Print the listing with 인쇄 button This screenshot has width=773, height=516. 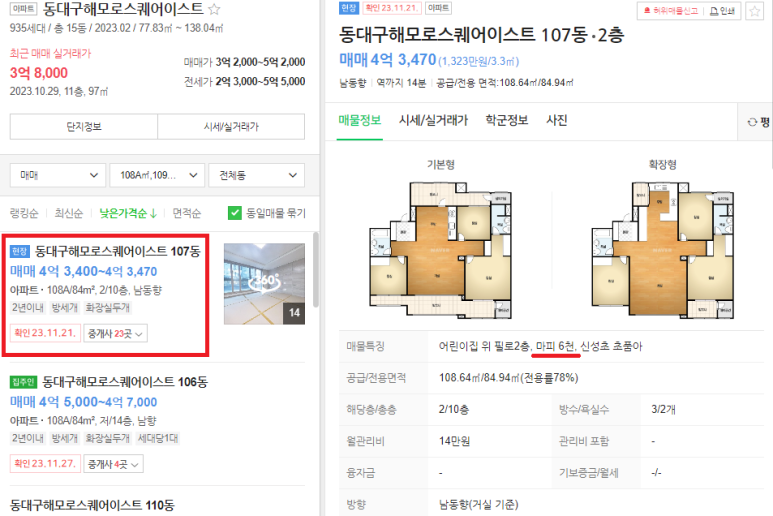tap(722, 11)
